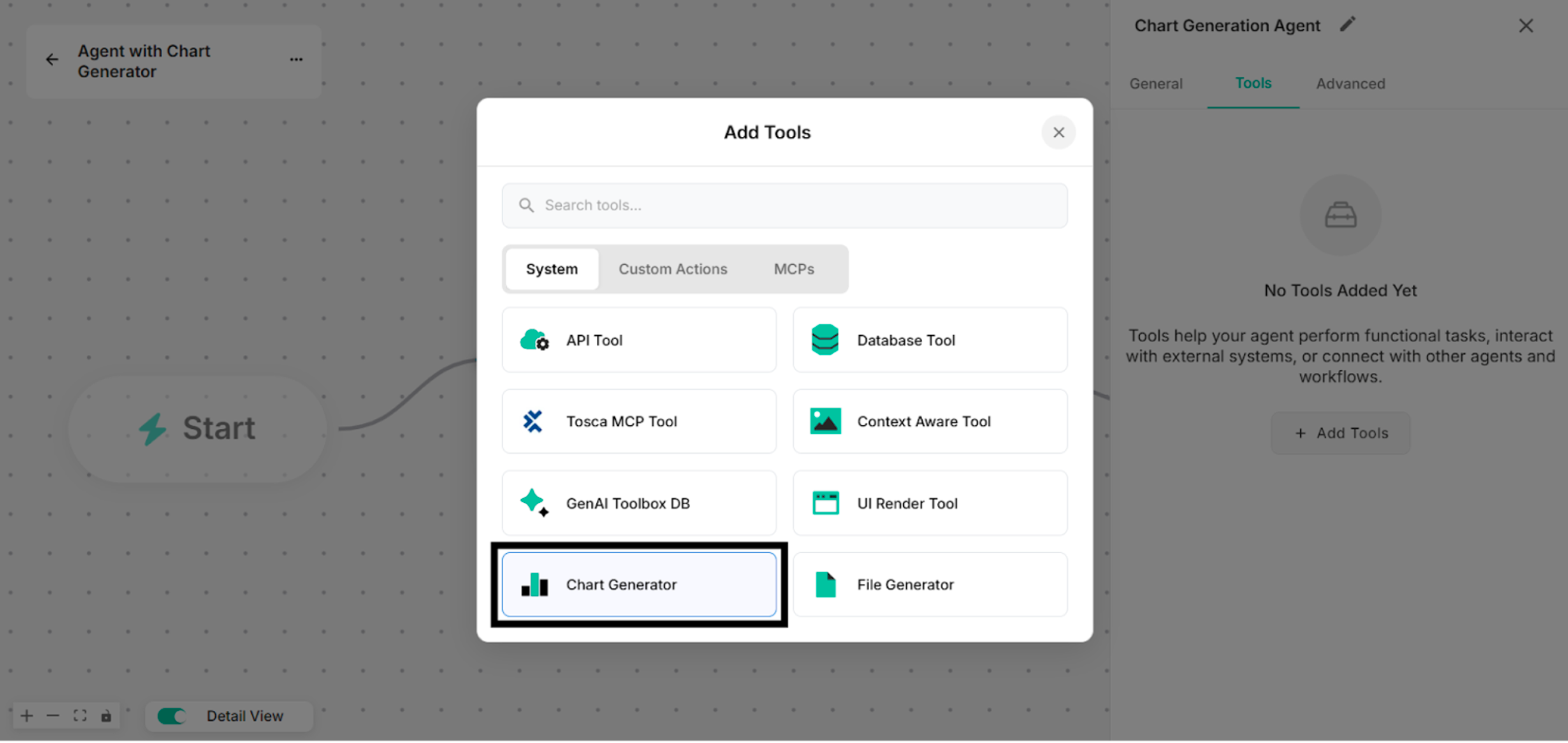1568x743 pixels.
Task: Select the Database Tool
Action: (x=930, y=340)
